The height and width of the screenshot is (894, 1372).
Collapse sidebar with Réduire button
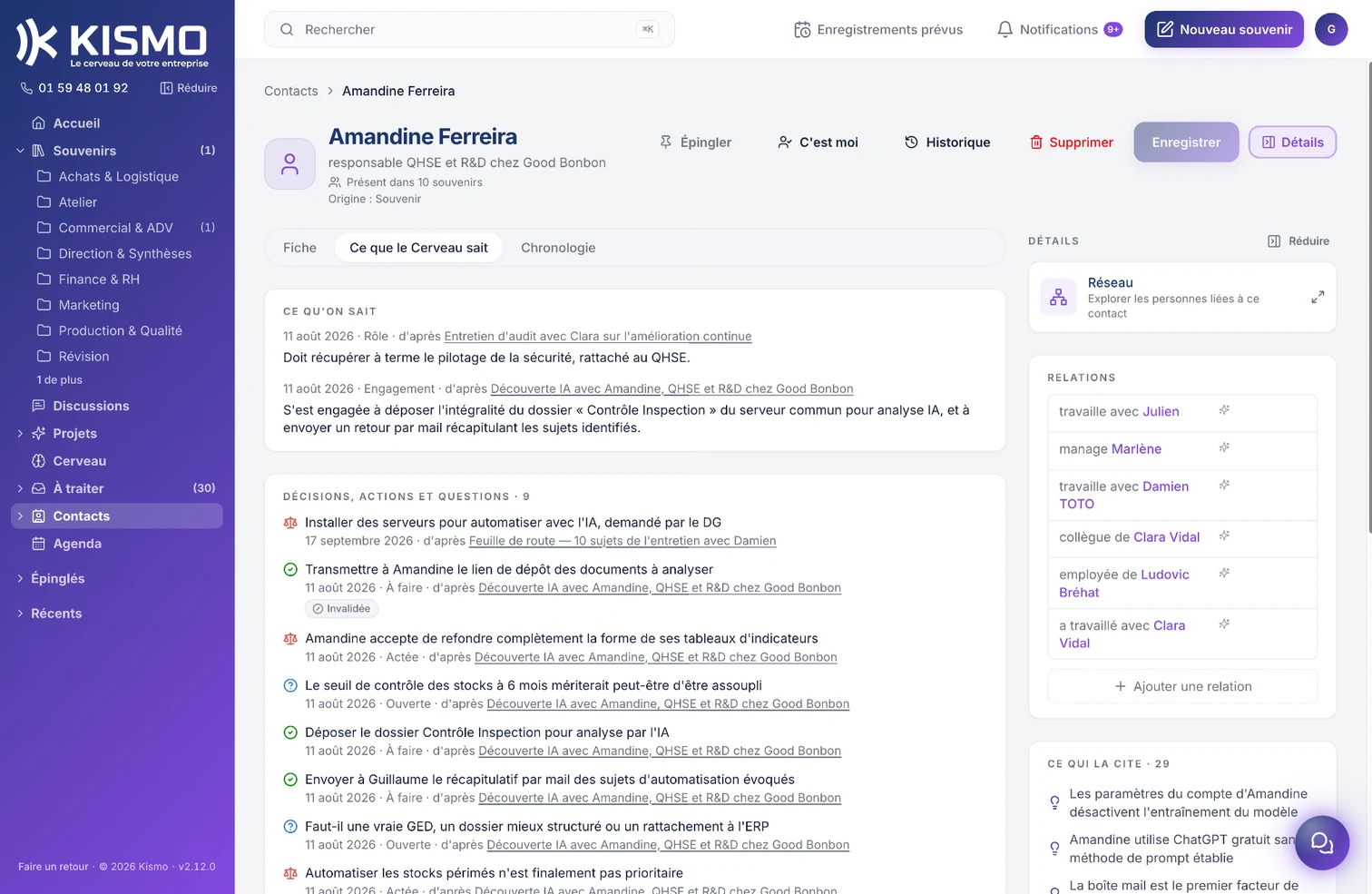(189, 88)
